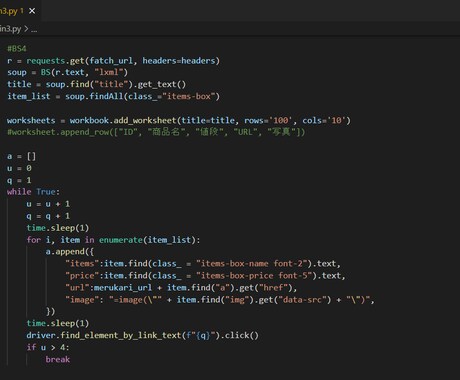This screenshot has height=380, width=460.
Task: Click the 'u = u + 1' line
Action: 48,204
